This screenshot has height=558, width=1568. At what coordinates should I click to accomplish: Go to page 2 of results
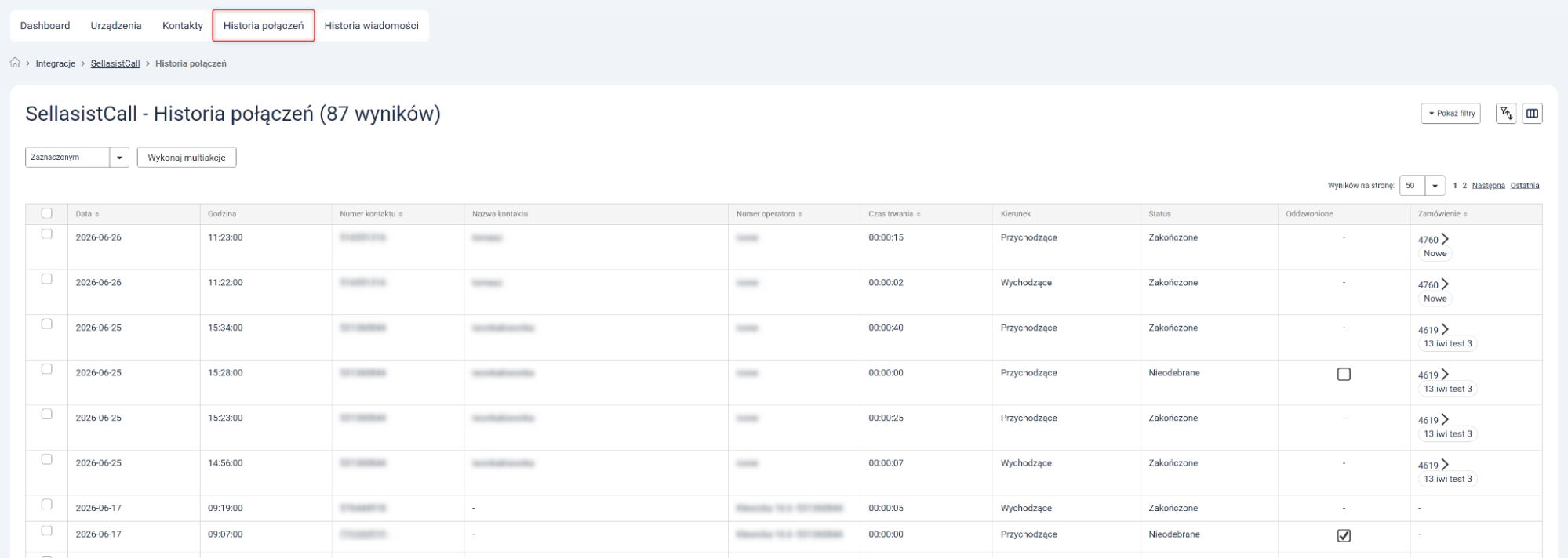tap(1464, 186)
